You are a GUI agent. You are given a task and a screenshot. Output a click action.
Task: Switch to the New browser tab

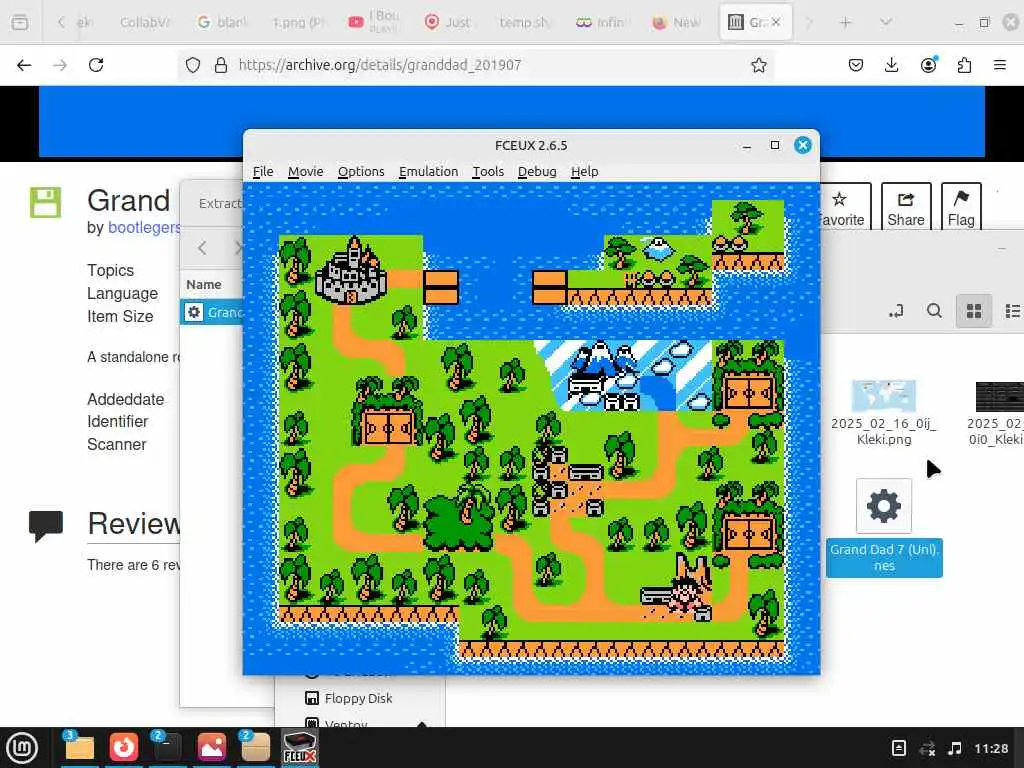[677, 22]
